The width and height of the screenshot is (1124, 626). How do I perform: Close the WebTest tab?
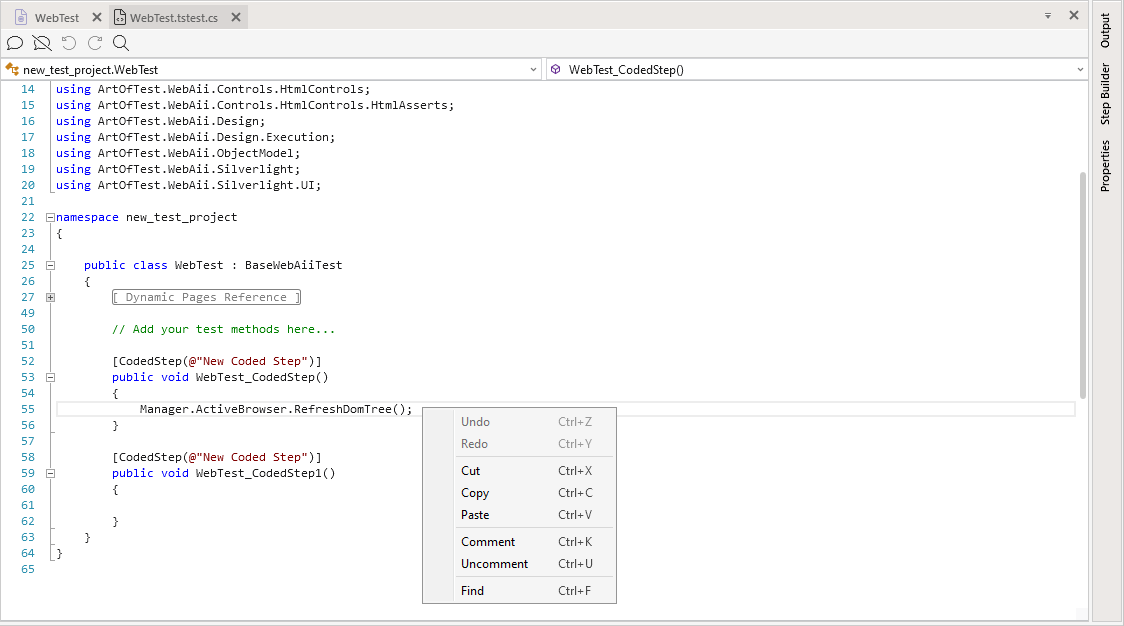click(x=97, y=17)
